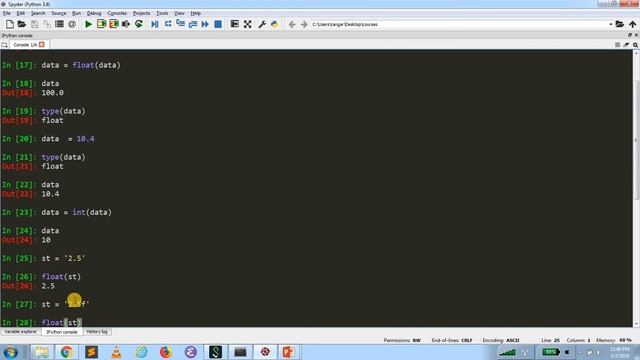Maximize the current pane icon
The image size is (640, 360).
(x=235, y=24)
